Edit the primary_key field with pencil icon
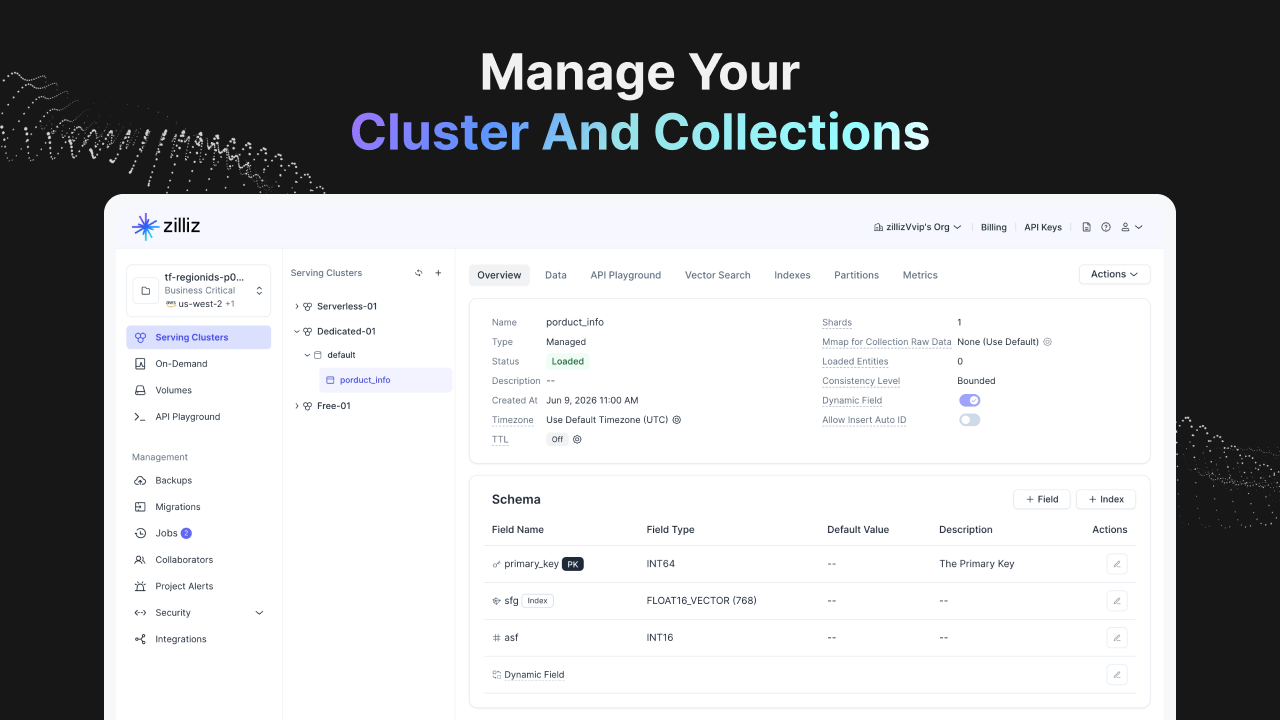 click(1117, 564)
